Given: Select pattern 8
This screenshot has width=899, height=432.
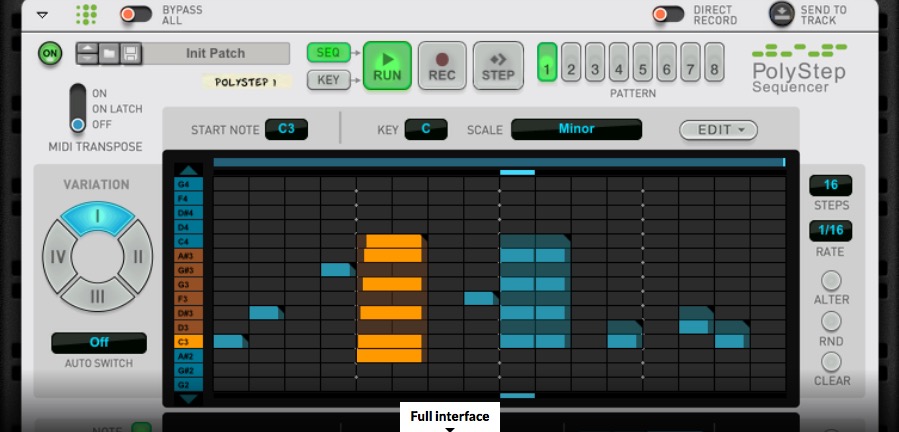Looking at the screenshot, I should click(x=714, y=62).
